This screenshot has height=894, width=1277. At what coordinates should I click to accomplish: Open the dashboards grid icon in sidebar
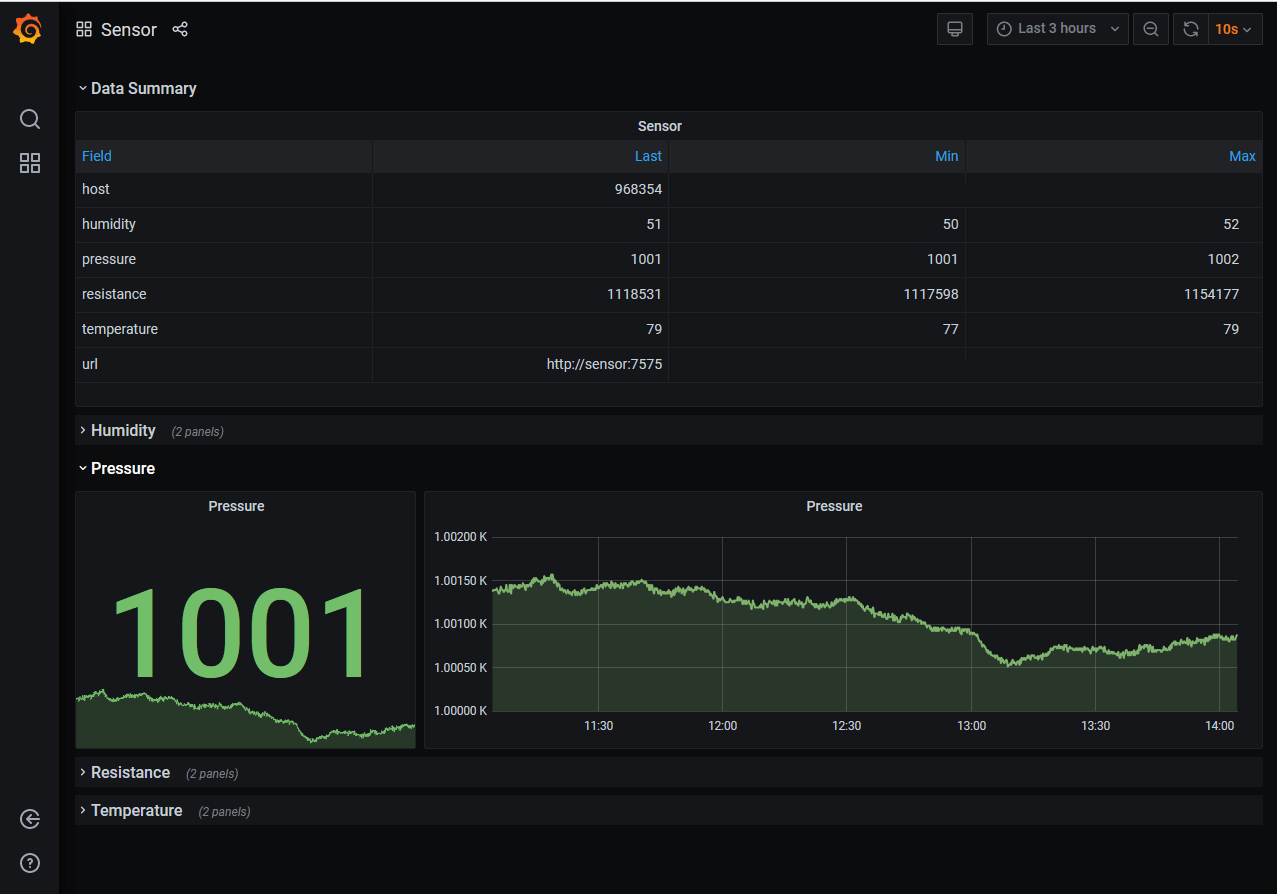[x=30, y=164]
